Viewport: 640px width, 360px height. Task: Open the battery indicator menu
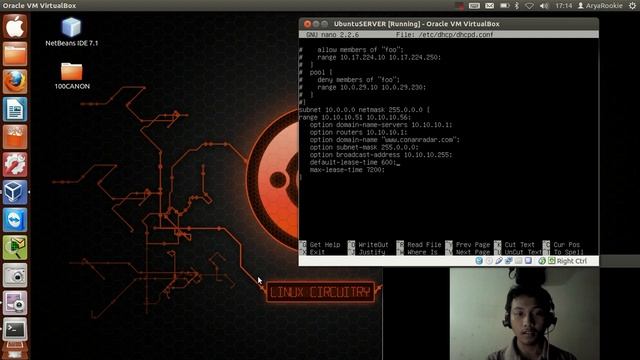coord(504,6)
